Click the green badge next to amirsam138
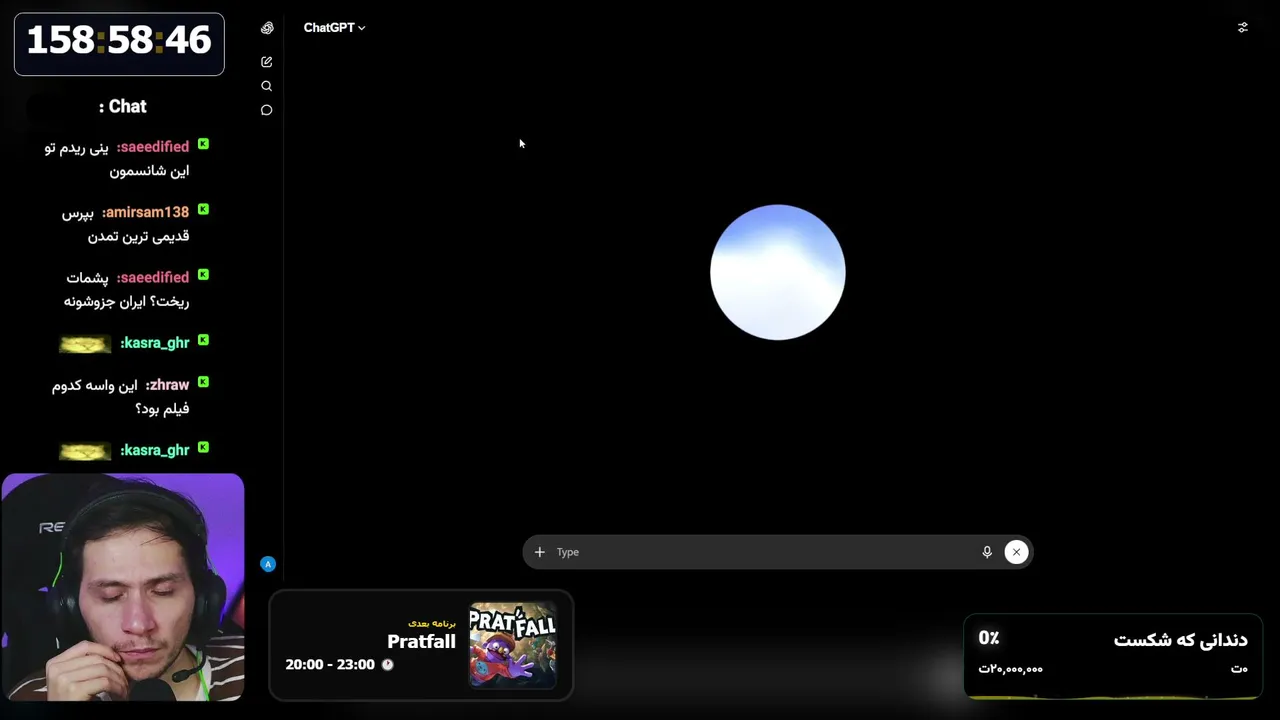 [x=203, y=210]
